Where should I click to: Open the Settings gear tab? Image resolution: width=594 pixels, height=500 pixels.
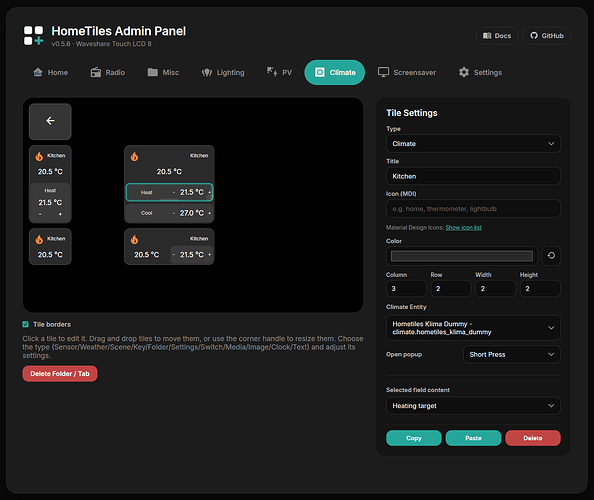(x=480, y=72)
